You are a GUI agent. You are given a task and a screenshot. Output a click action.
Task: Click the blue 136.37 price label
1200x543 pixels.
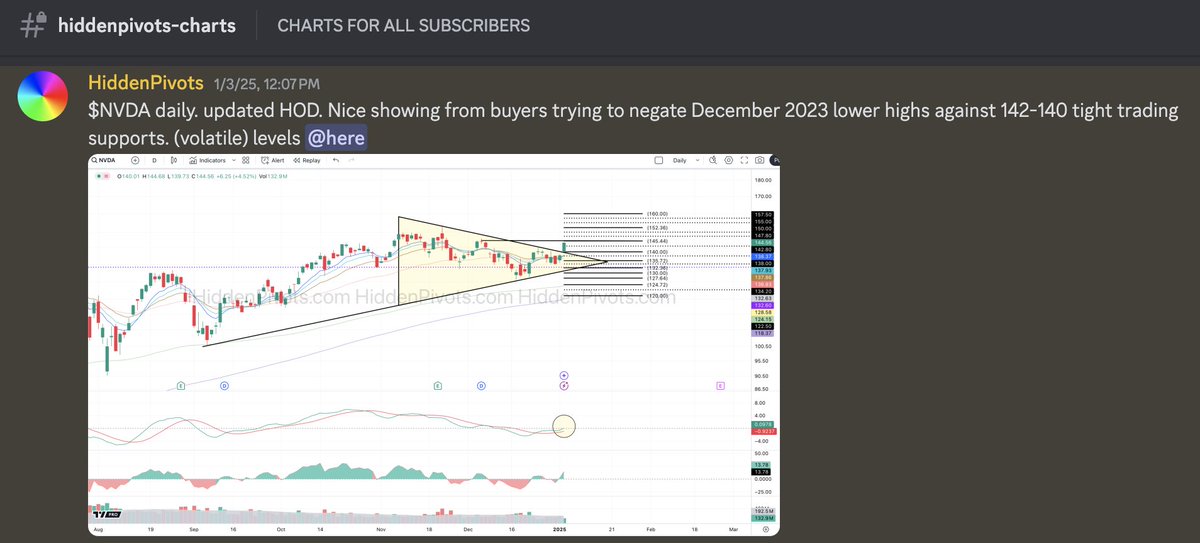point(763,257)
